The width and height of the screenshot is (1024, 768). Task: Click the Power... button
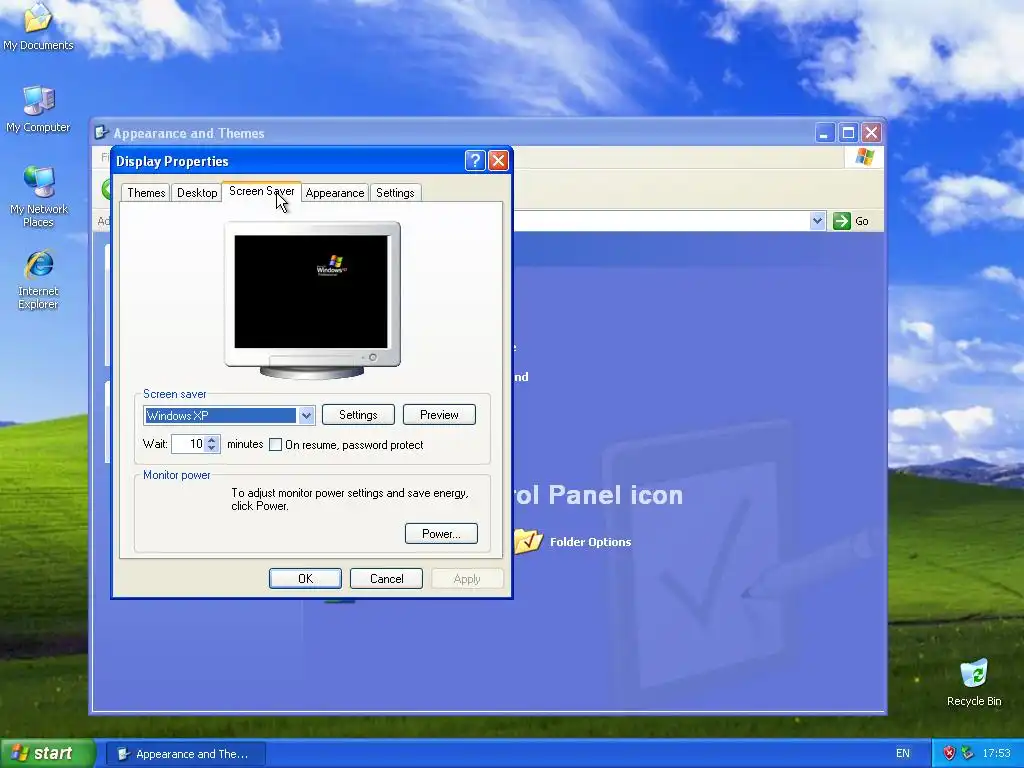click(x=441, y=534)
